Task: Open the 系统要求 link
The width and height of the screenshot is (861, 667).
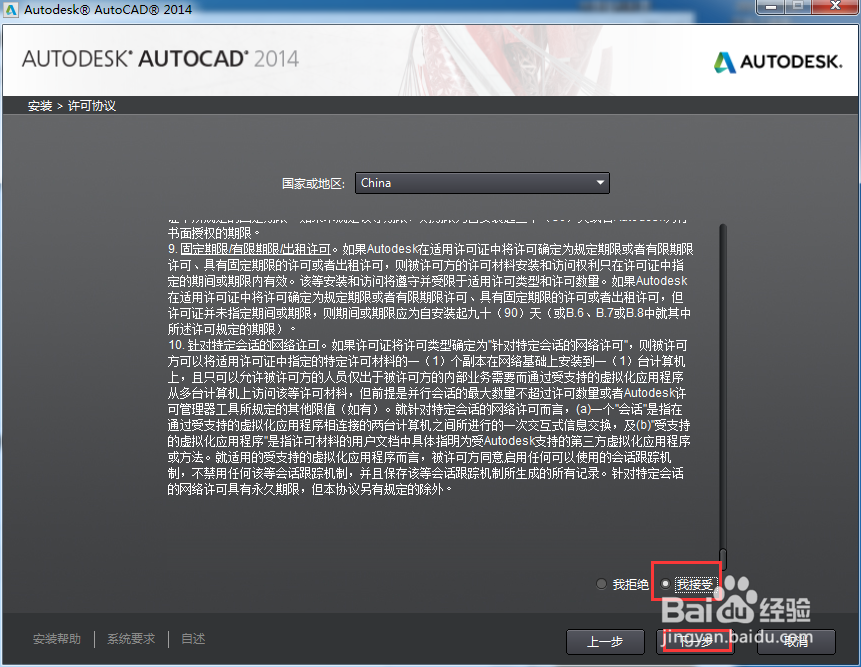Action: click(x=131, y=639)
